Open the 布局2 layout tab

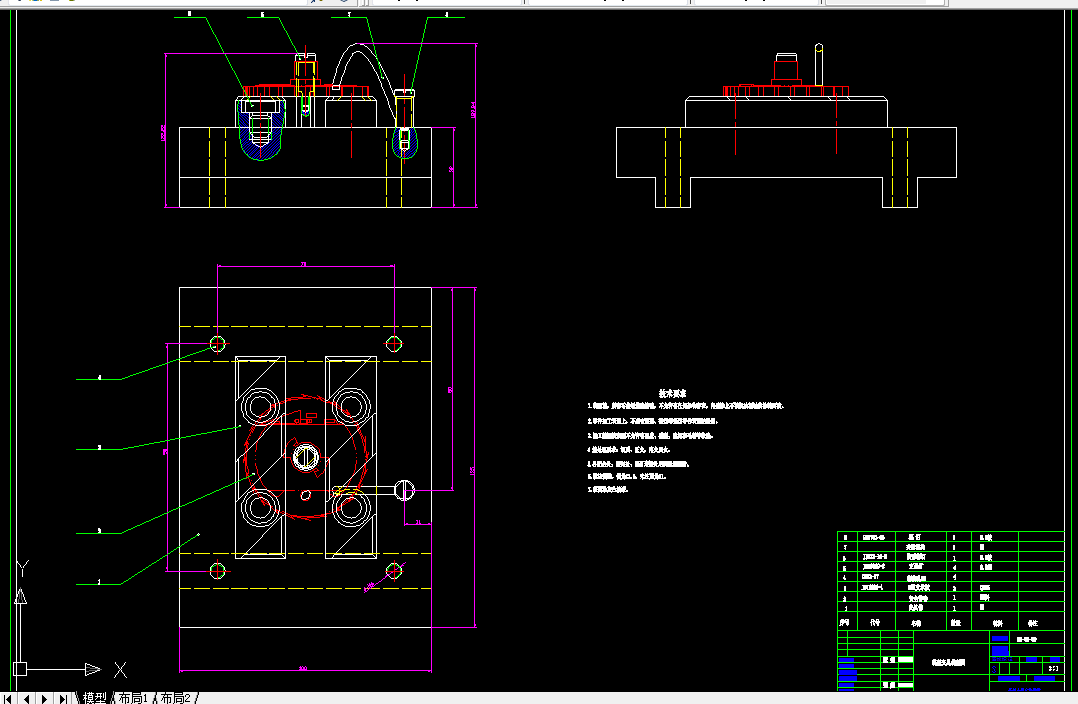click(x=176, y=698)
